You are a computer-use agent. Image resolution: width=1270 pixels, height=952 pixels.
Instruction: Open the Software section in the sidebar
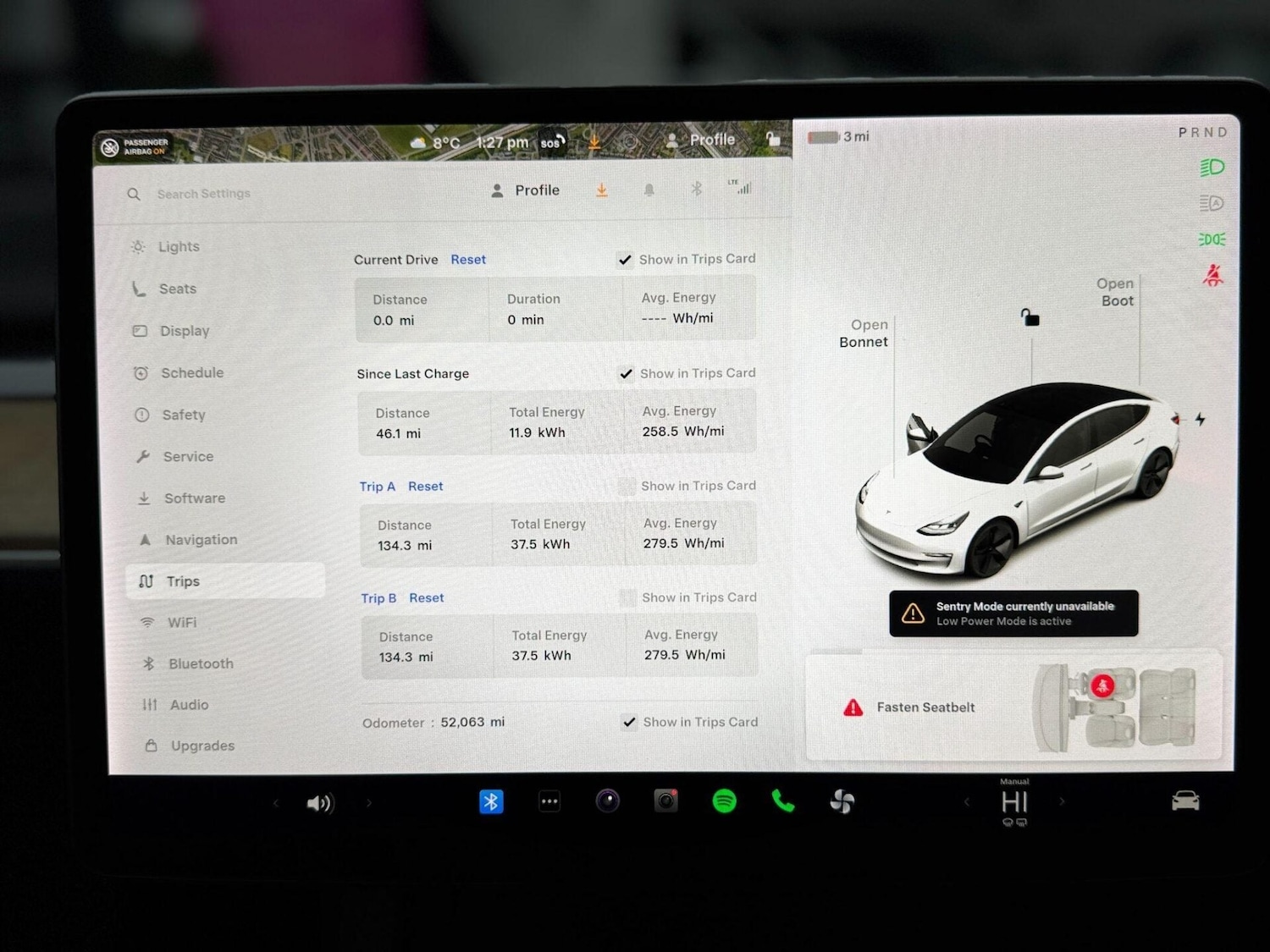pos(195,498)
